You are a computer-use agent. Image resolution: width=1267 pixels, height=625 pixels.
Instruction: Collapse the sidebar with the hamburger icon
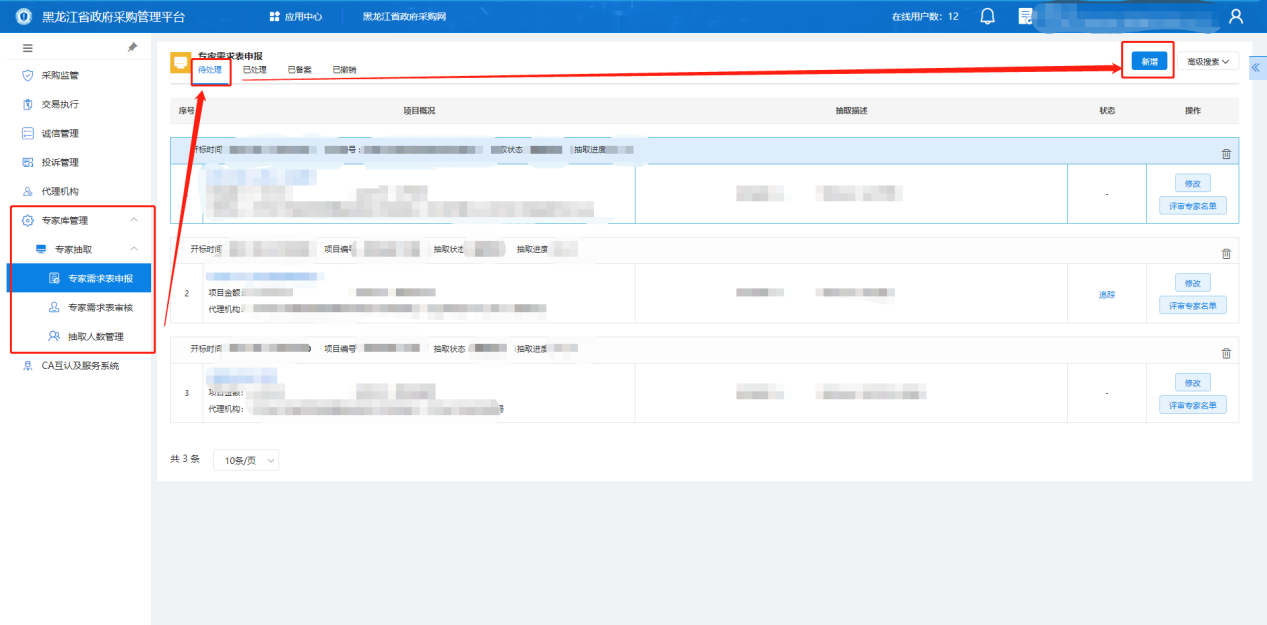tap(28, 48)
